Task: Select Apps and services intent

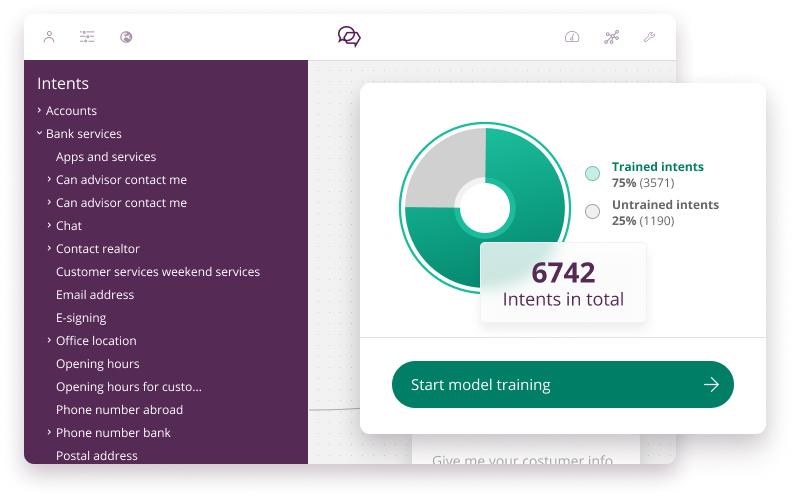Action: [106, 157]
